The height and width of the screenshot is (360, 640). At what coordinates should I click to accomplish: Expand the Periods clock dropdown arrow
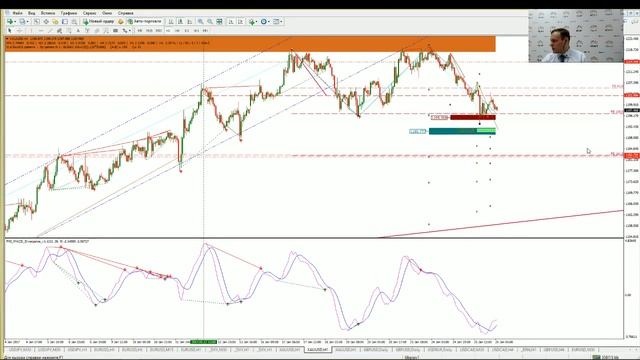click(x=269, y=21)
